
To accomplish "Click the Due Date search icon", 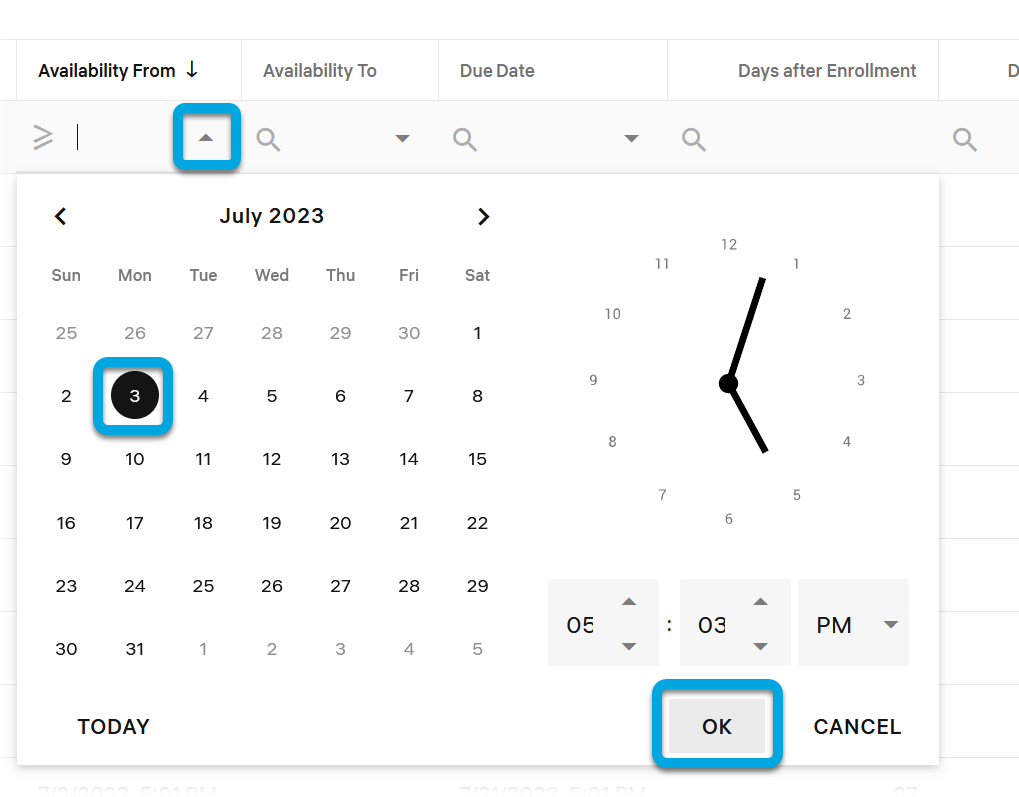I will pos(465,139).
